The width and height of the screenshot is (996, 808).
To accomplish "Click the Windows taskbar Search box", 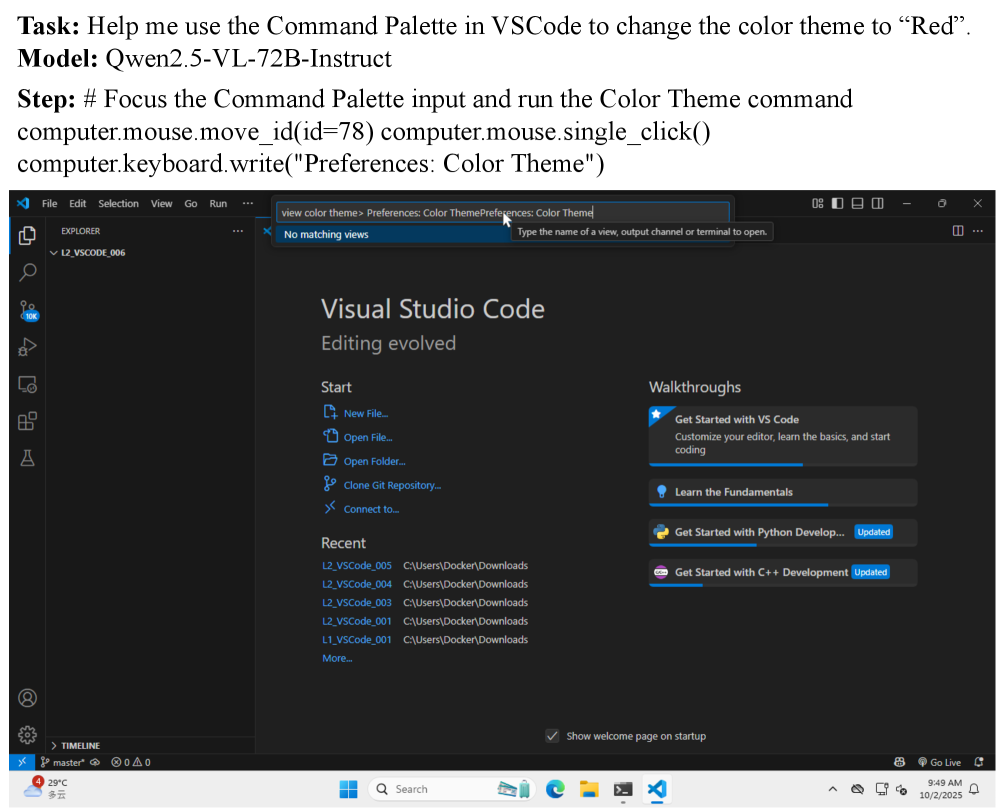I will (x=452, y=790).
